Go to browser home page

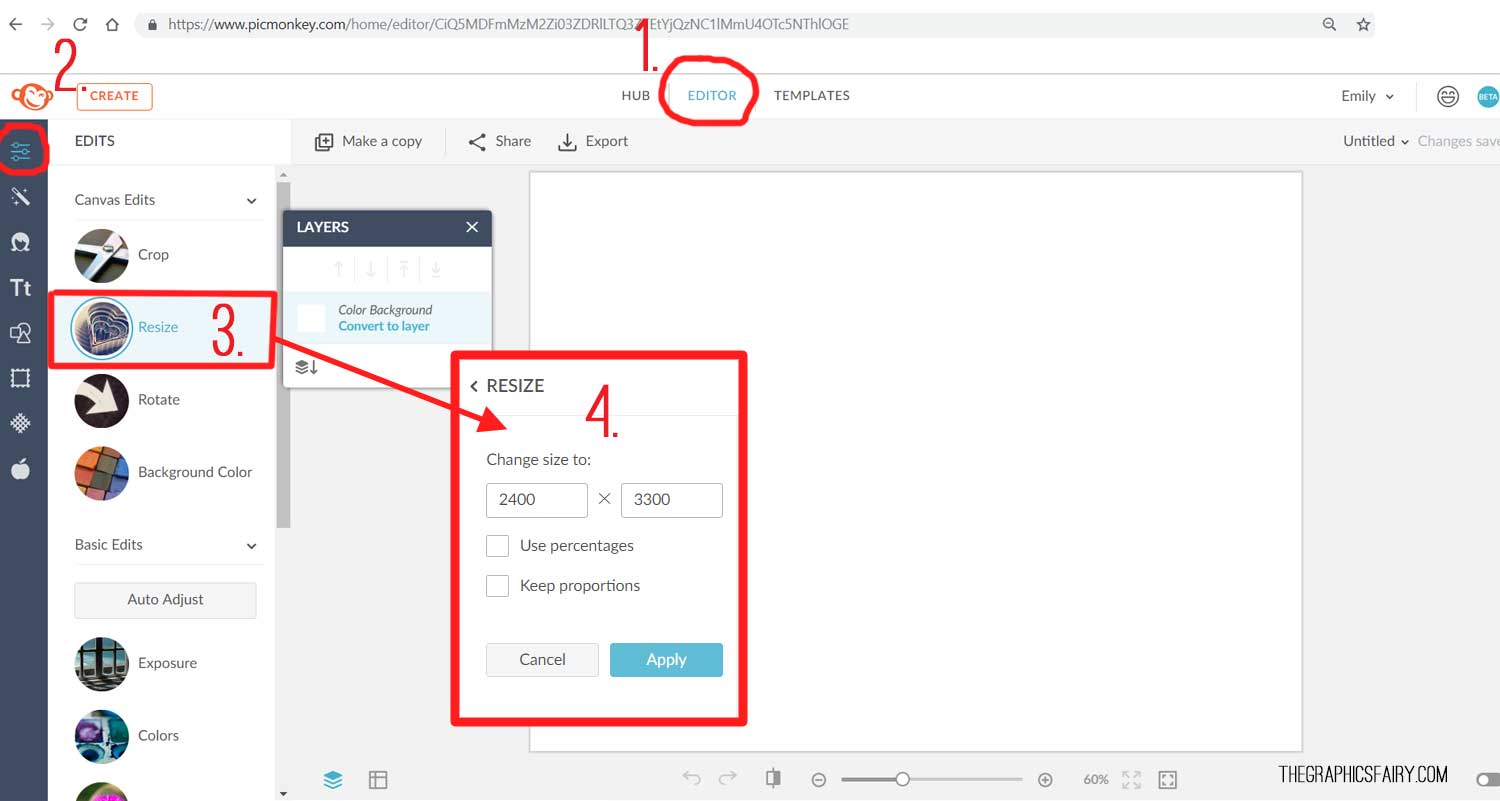pos(112,24)
